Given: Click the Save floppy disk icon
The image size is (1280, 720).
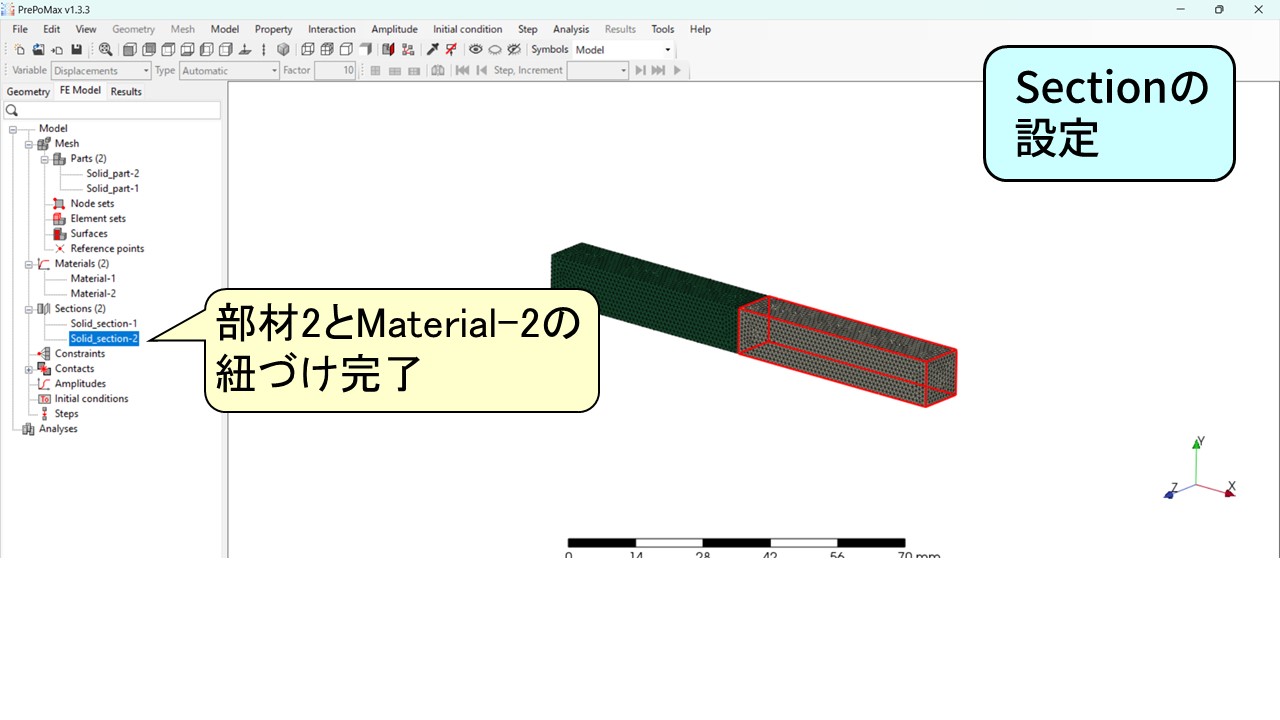Looking at the screenshot, I should pyautogui.click(x=77, y=49).
